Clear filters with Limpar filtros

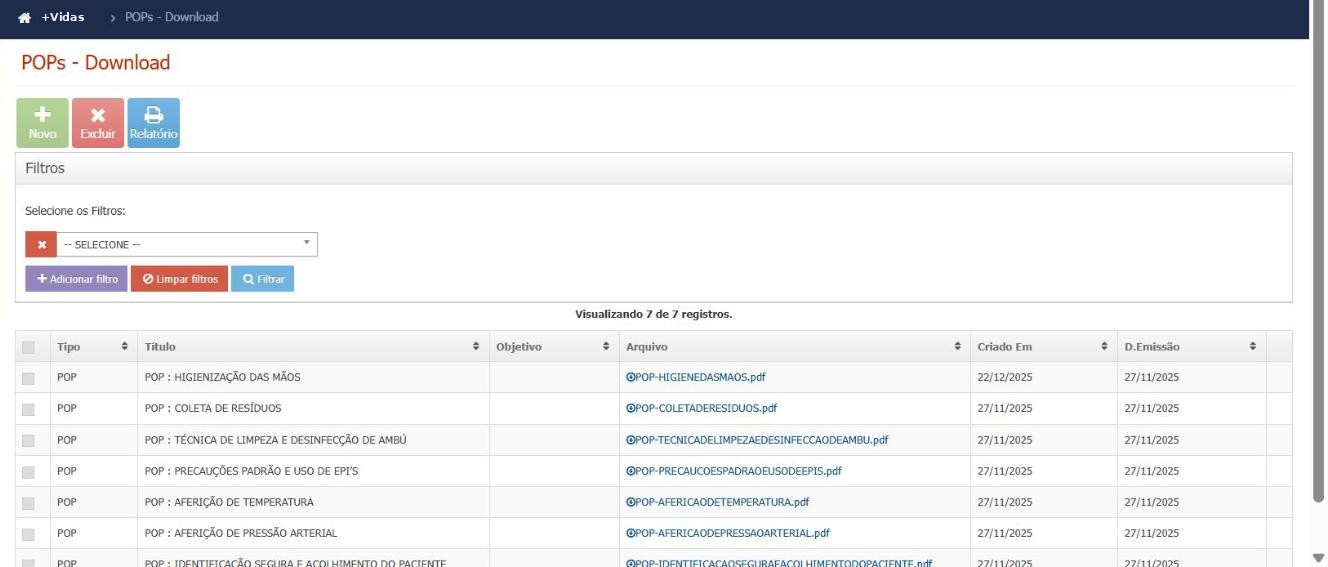(179, 279)
